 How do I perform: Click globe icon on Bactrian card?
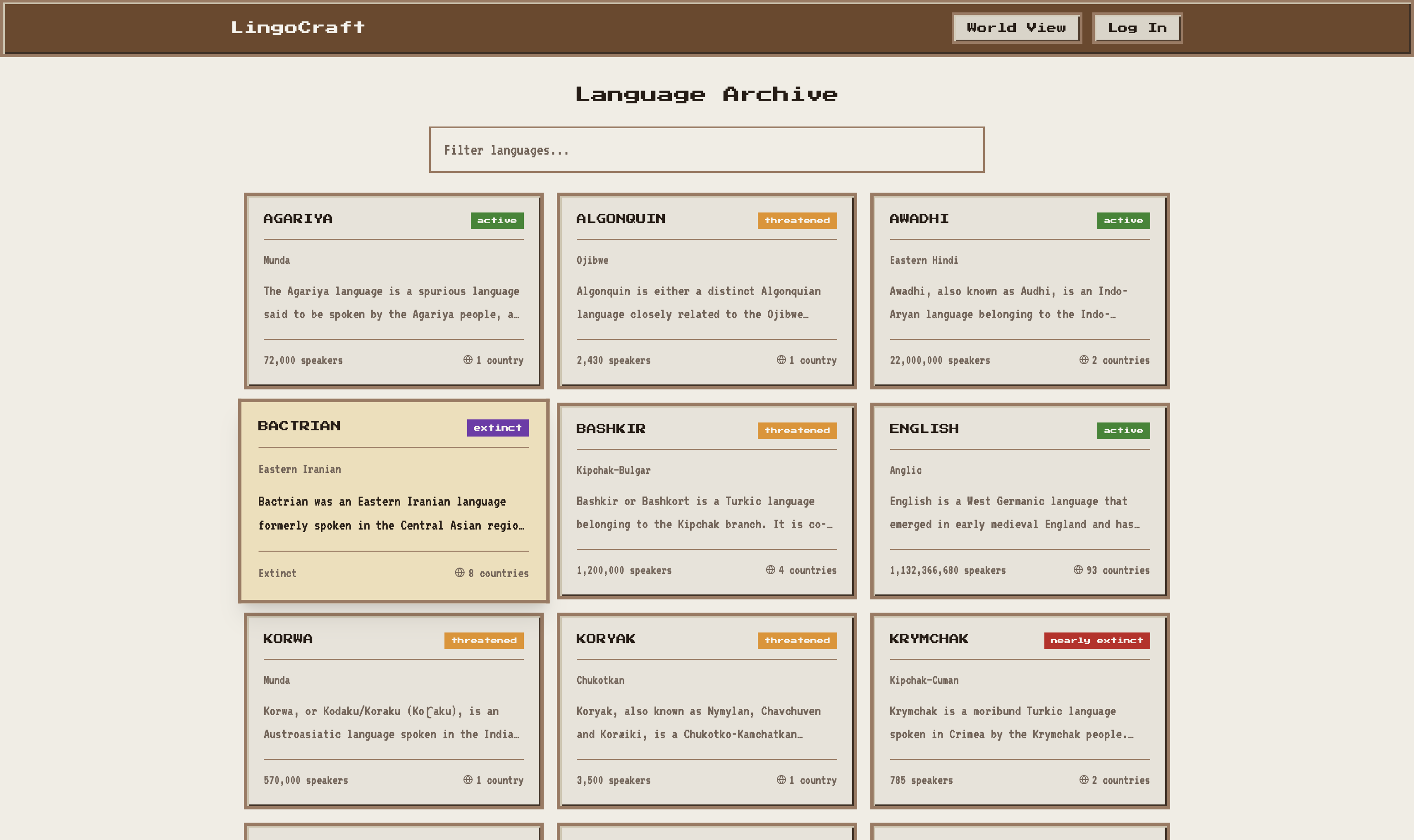point(460,573)
